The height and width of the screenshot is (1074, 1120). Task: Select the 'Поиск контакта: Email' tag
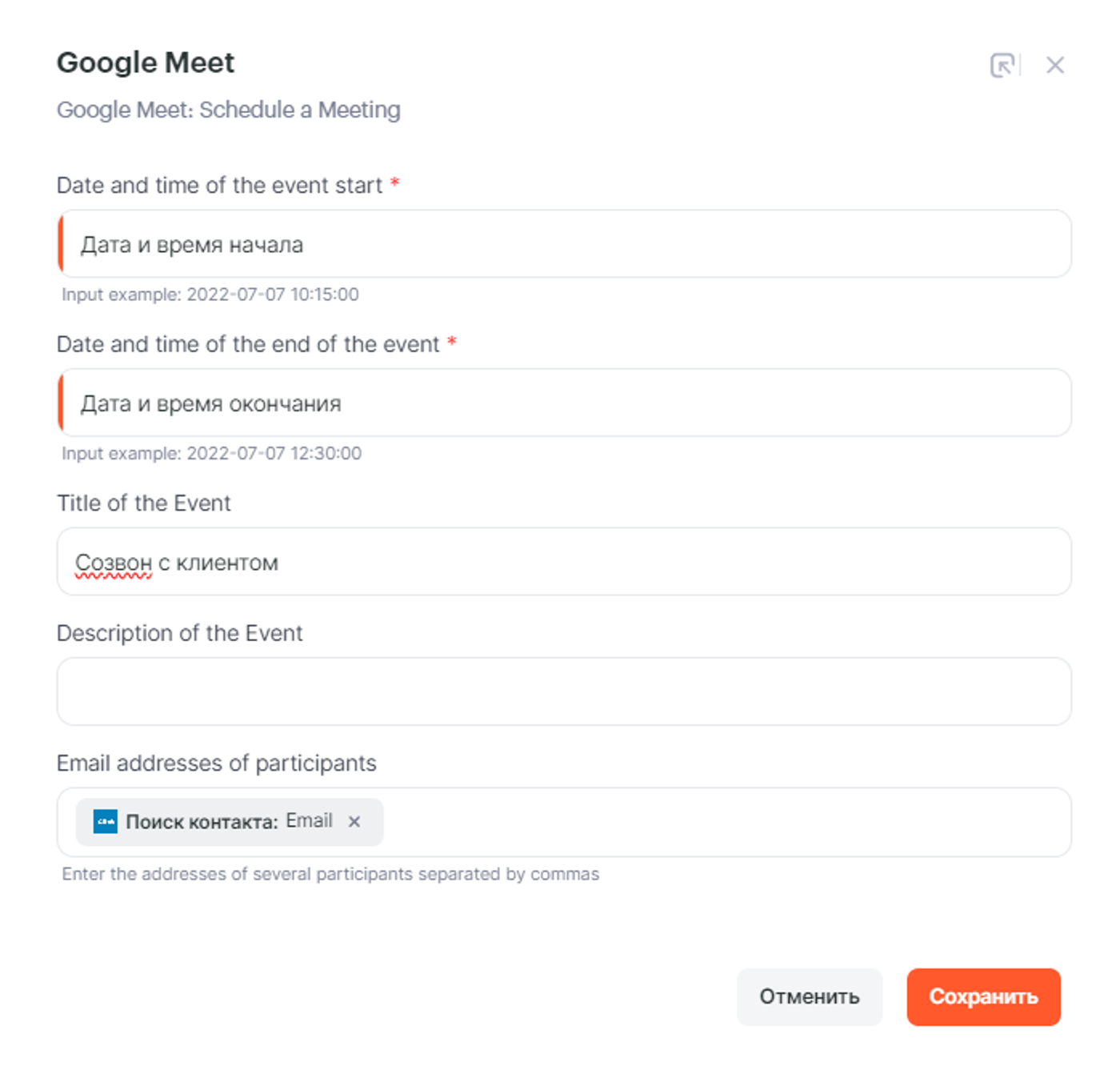(x=229, y=822)
